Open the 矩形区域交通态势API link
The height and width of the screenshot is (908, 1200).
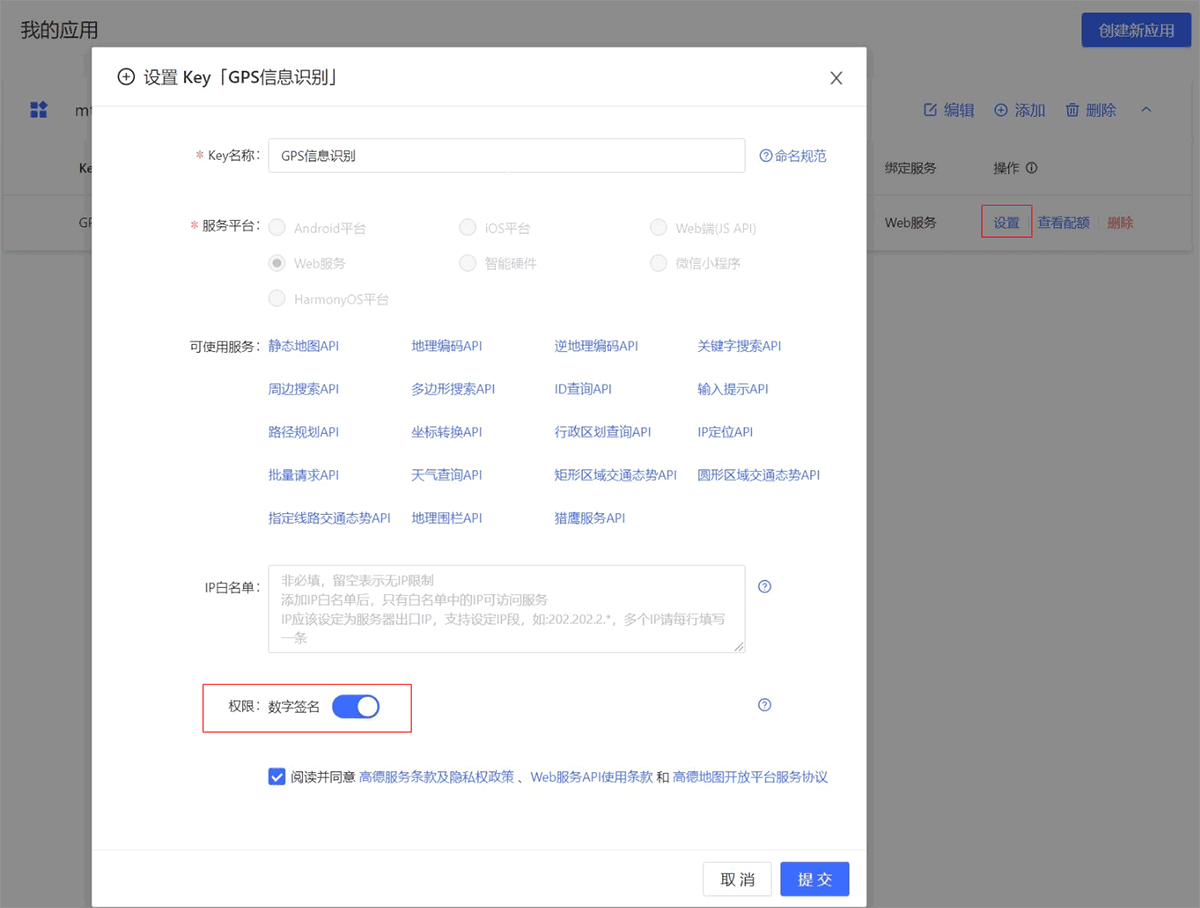click(x=616, y=475)
